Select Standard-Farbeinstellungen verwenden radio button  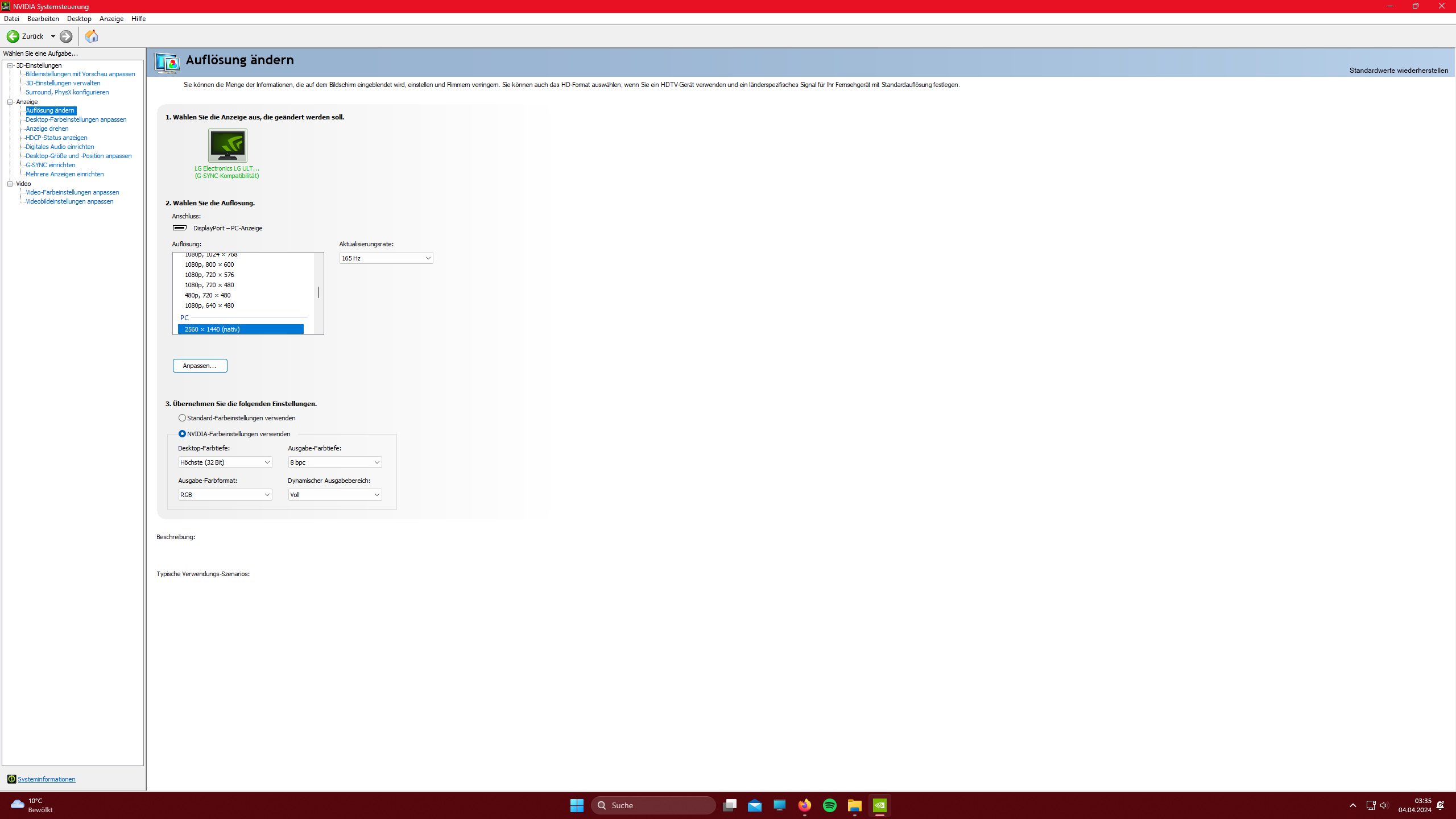click(182, 418)
